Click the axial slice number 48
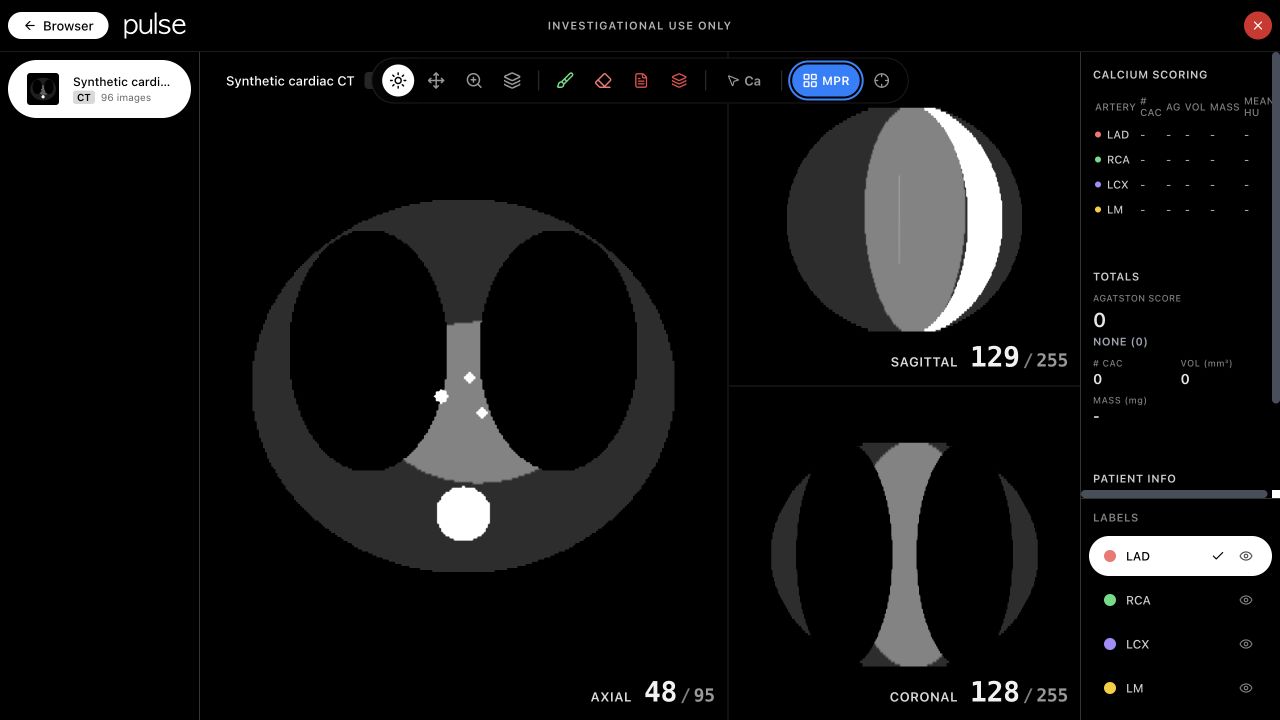This screenshot has height=720, width=1280. (x=660, y=692)
